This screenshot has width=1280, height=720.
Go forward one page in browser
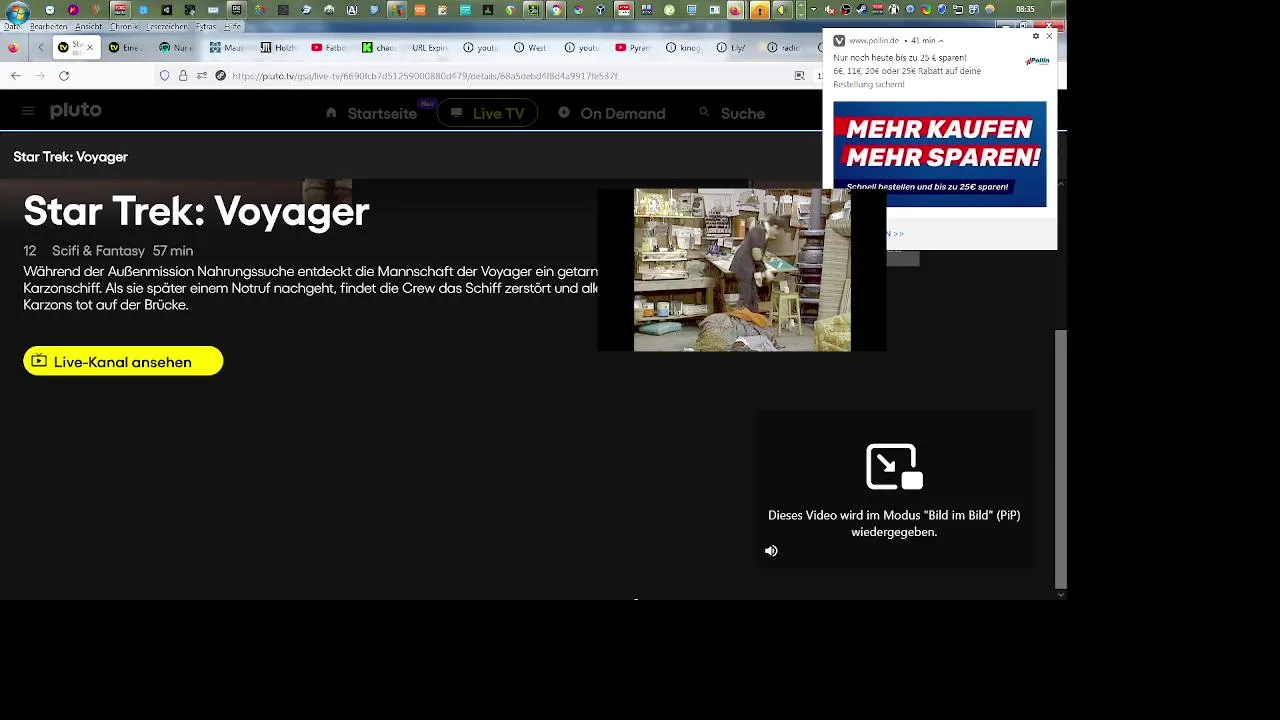40,76
